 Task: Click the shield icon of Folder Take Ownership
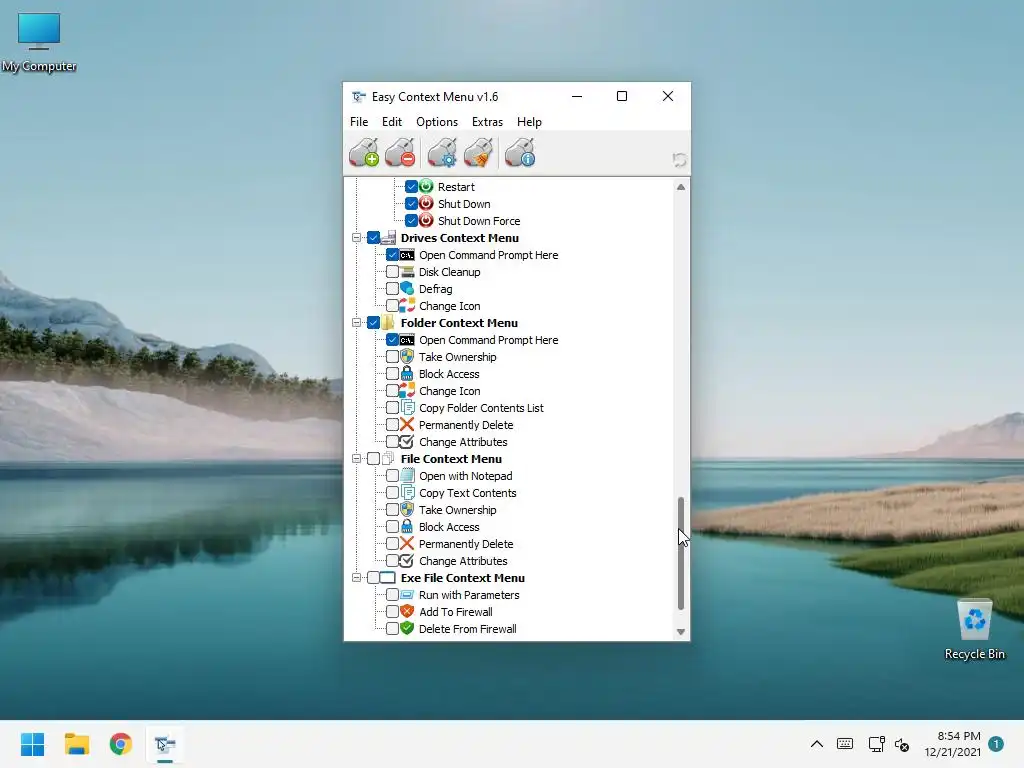[408, 356]
